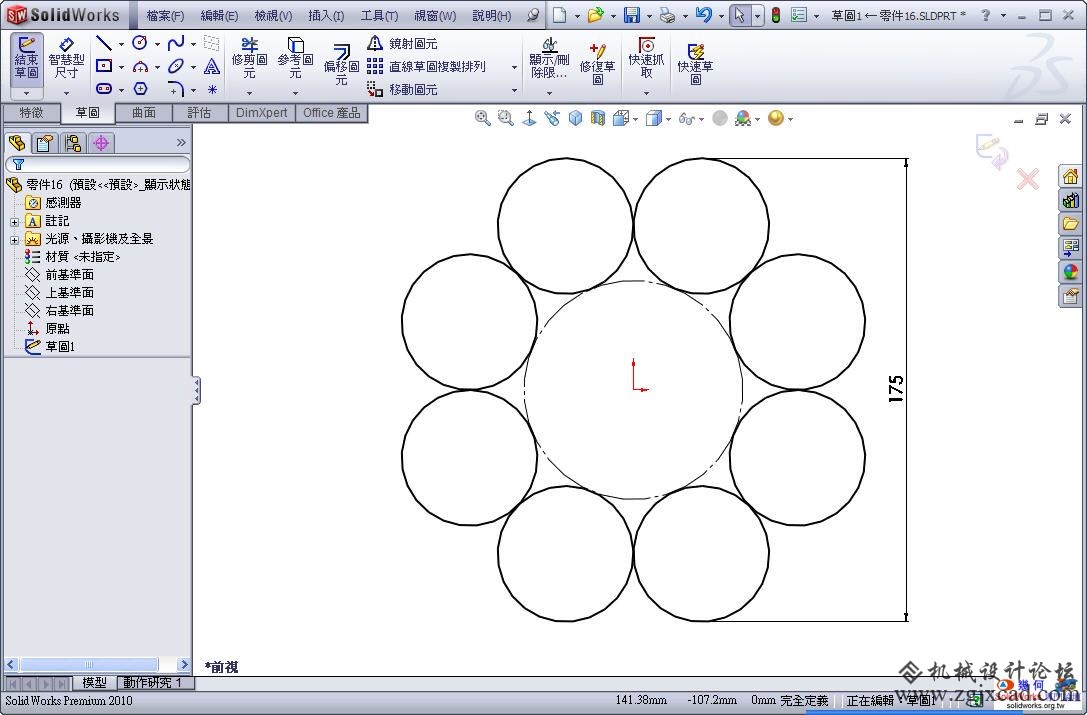
Task: Click 鏡射圖元 mirror entities
Action: 402,44
